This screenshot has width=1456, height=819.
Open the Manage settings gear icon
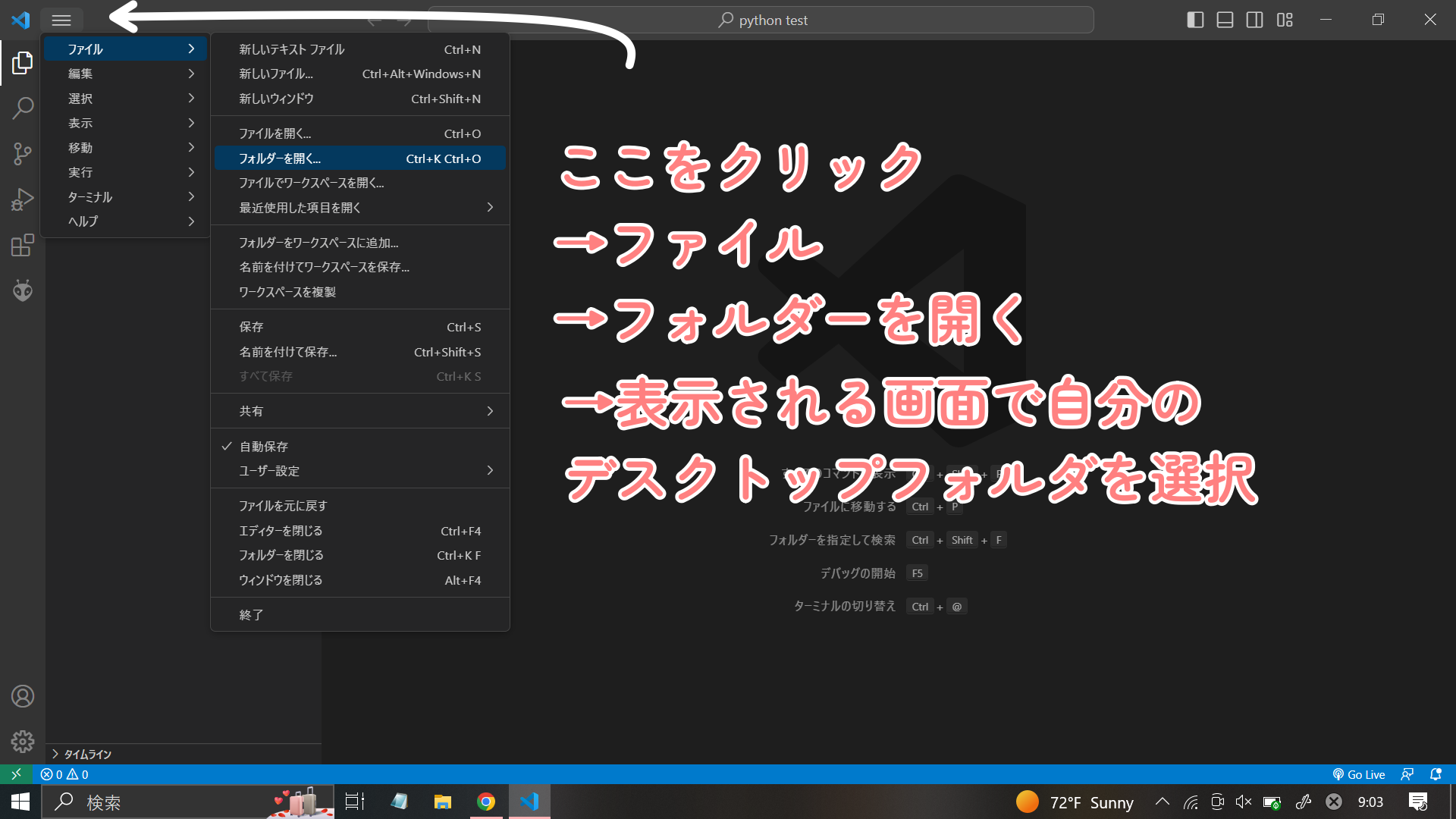22,742
